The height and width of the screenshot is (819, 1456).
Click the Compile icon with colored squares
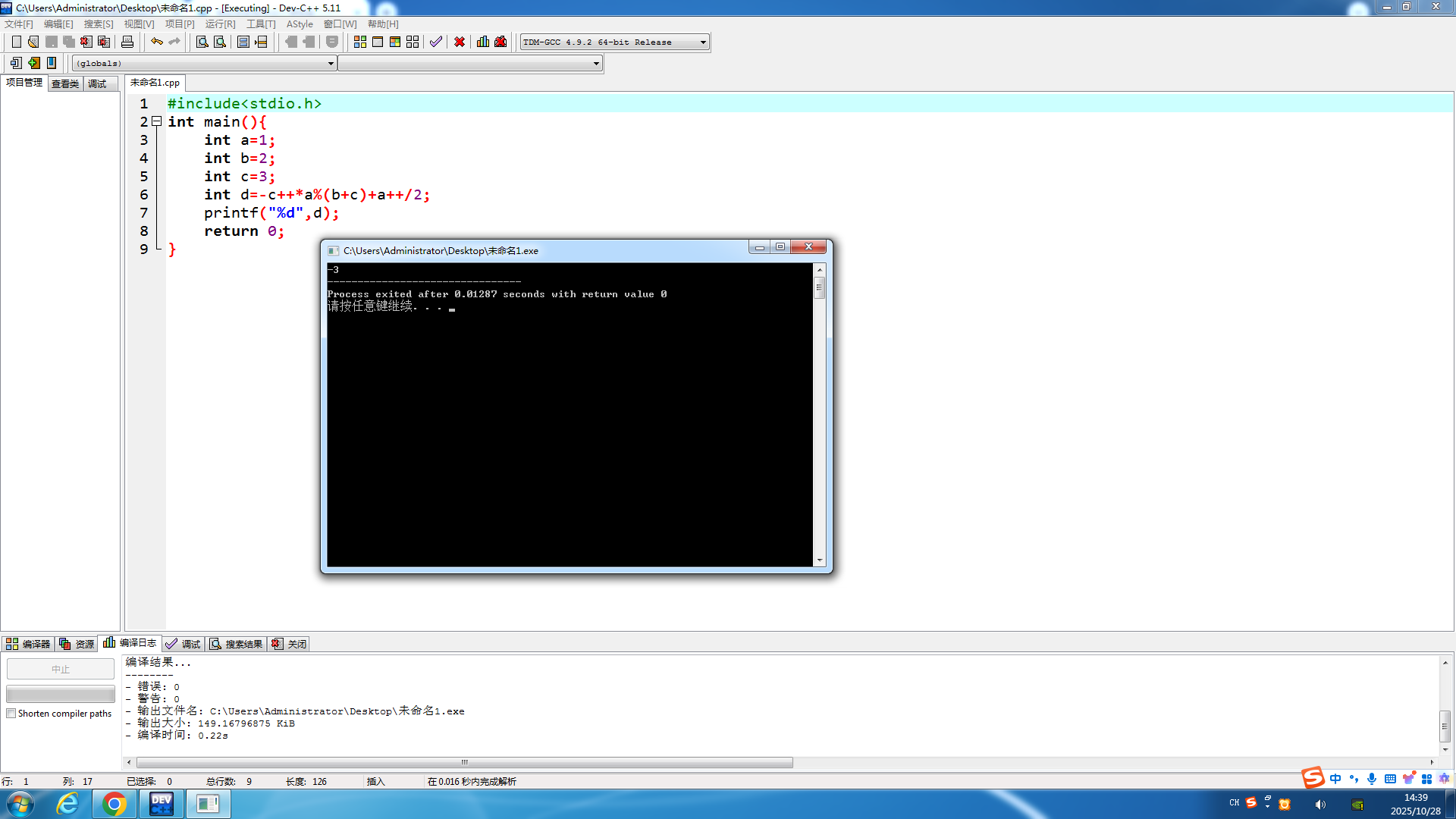coord(360,42)
